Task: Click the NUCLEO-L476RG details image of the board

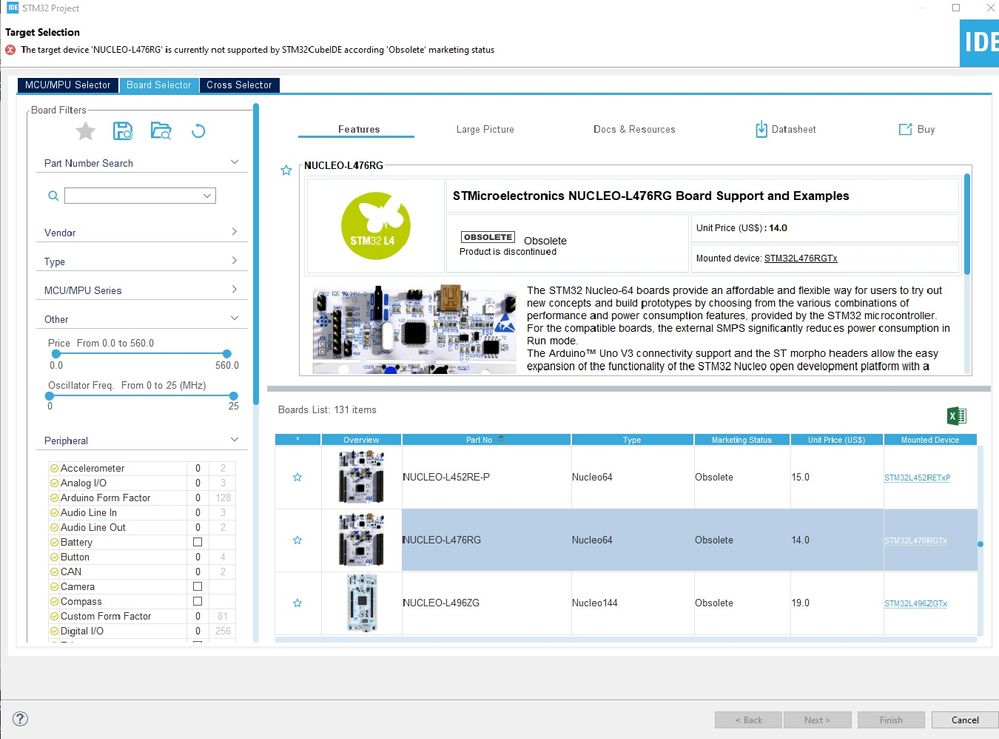Action: tap(414, 329)
